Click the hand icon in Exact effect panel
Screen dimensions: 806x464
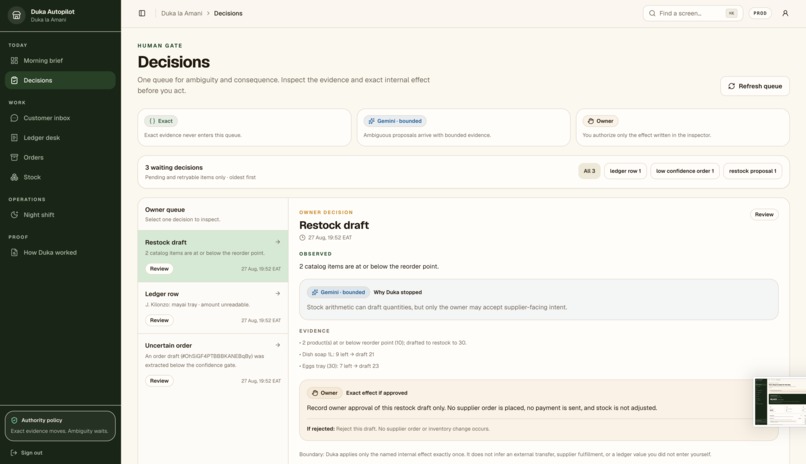(315, 393)
